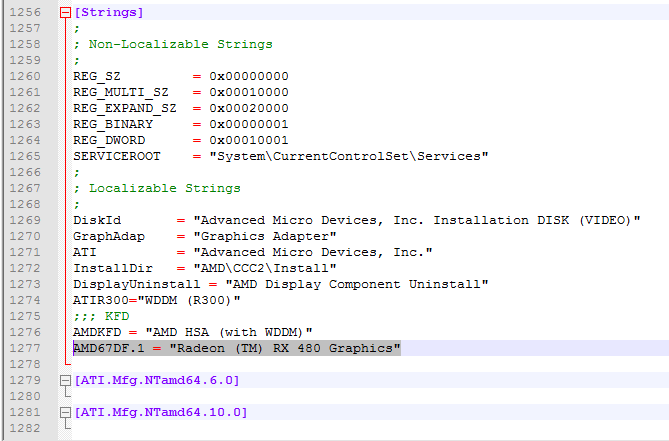Click the [Strings] section header text
669x441 pixels.
[x=109, y=12]
